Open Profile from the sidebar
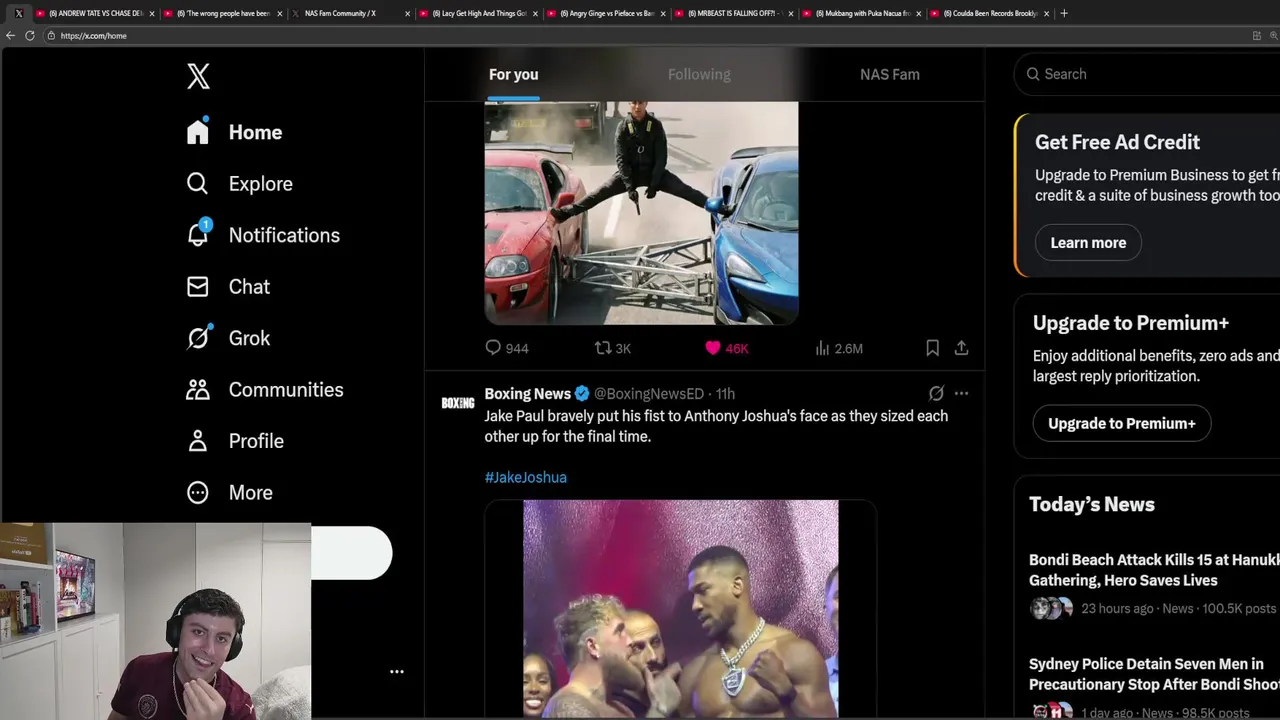This screenshot has height=720, width=1280. (235, 441)
